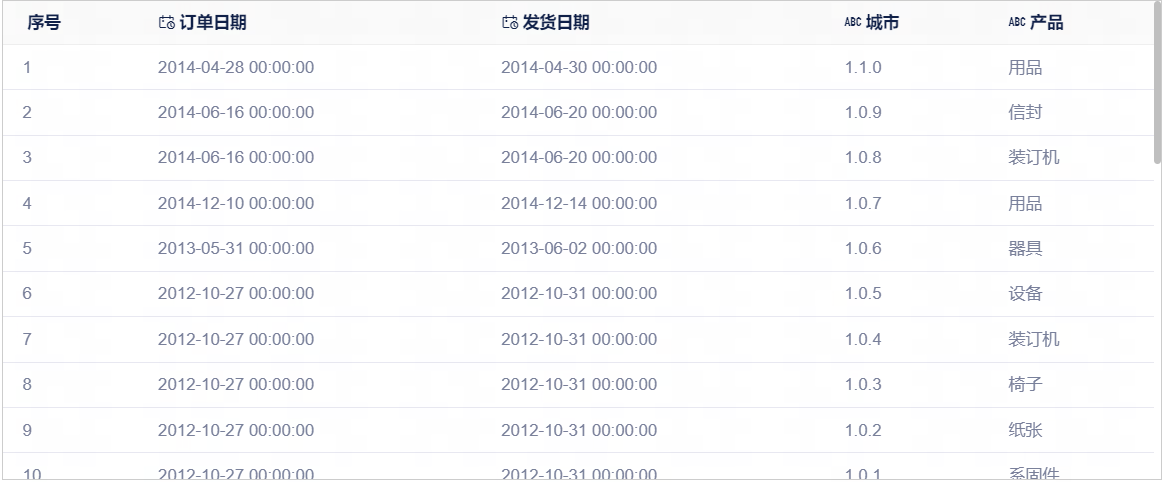Select the 城市 column header text
The image size is (1165, 482).
click(x=882, y=23)
